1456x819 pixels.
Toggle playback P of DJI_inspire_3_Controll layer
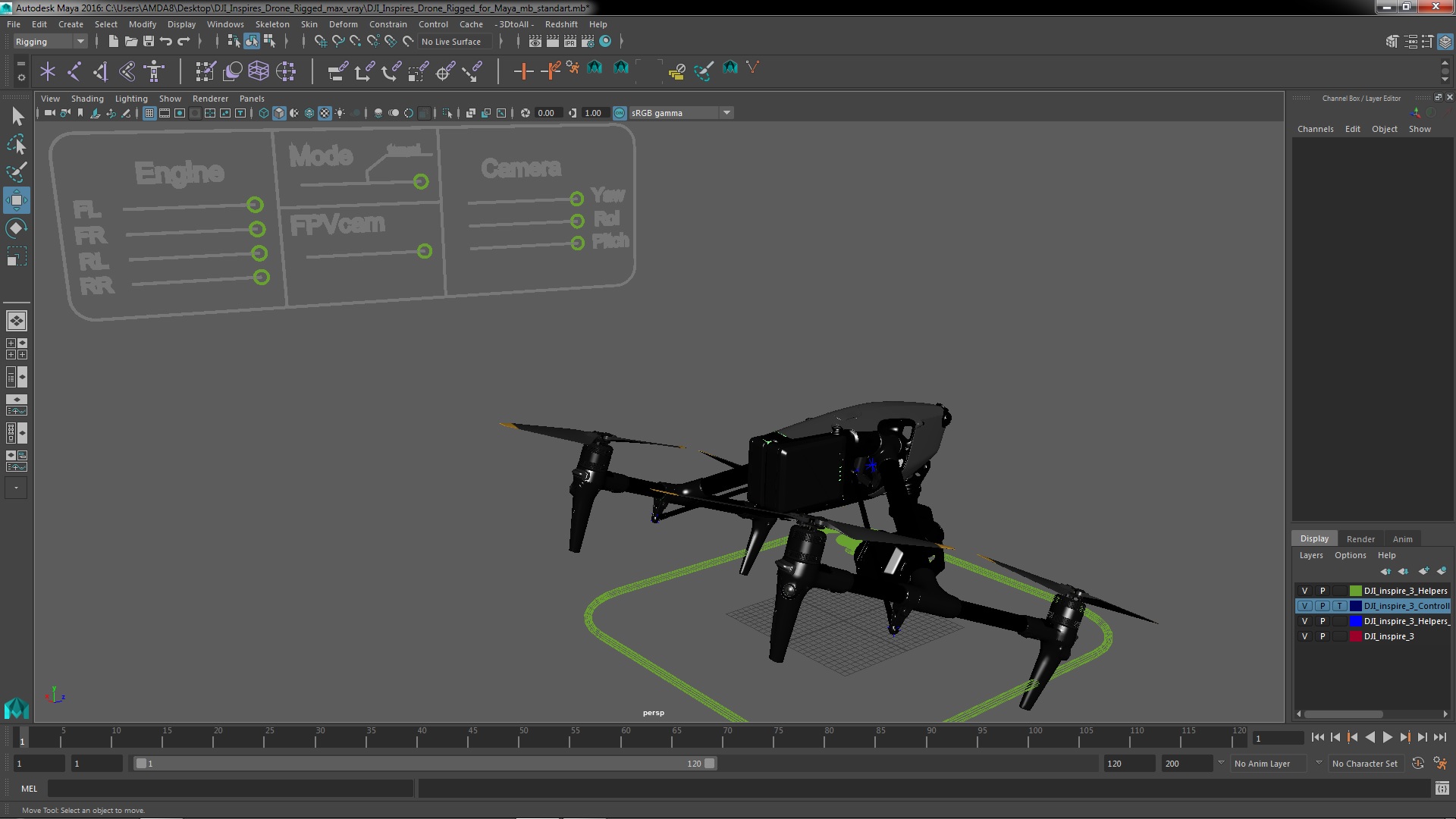tap(1323, 606)
